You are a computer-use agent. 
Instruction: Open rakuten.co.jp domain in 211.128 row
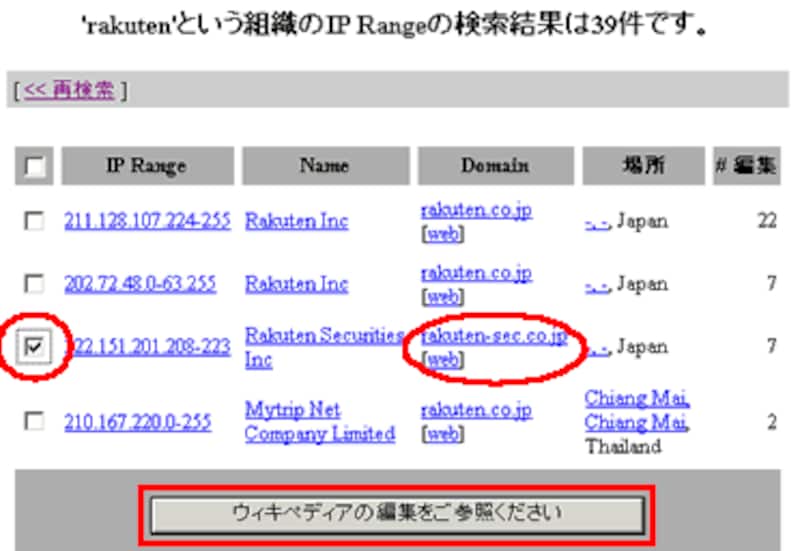(x=477, y=210)
